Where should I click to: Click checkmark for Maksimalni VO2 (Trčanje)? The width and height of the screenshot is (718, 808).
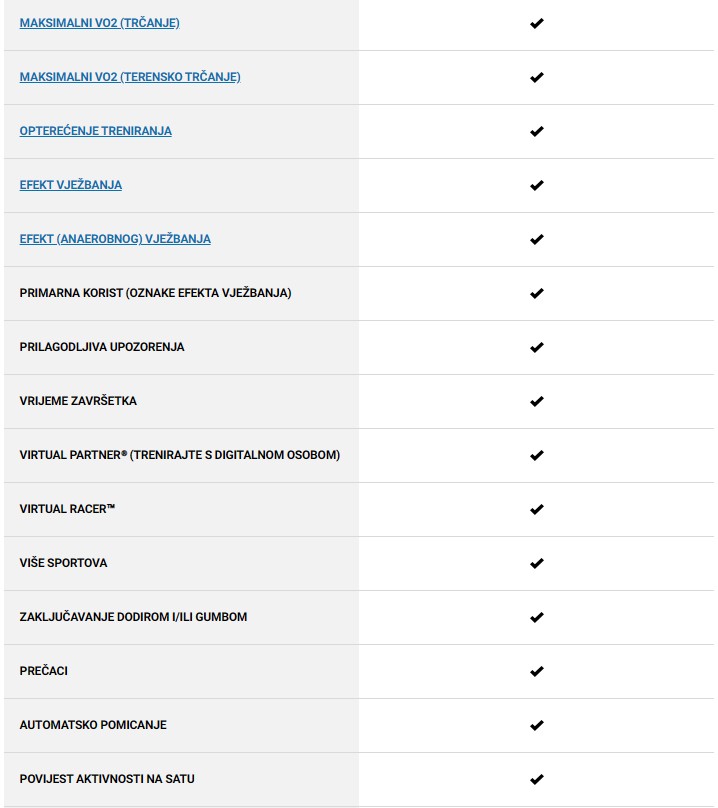tap(537, 23)
